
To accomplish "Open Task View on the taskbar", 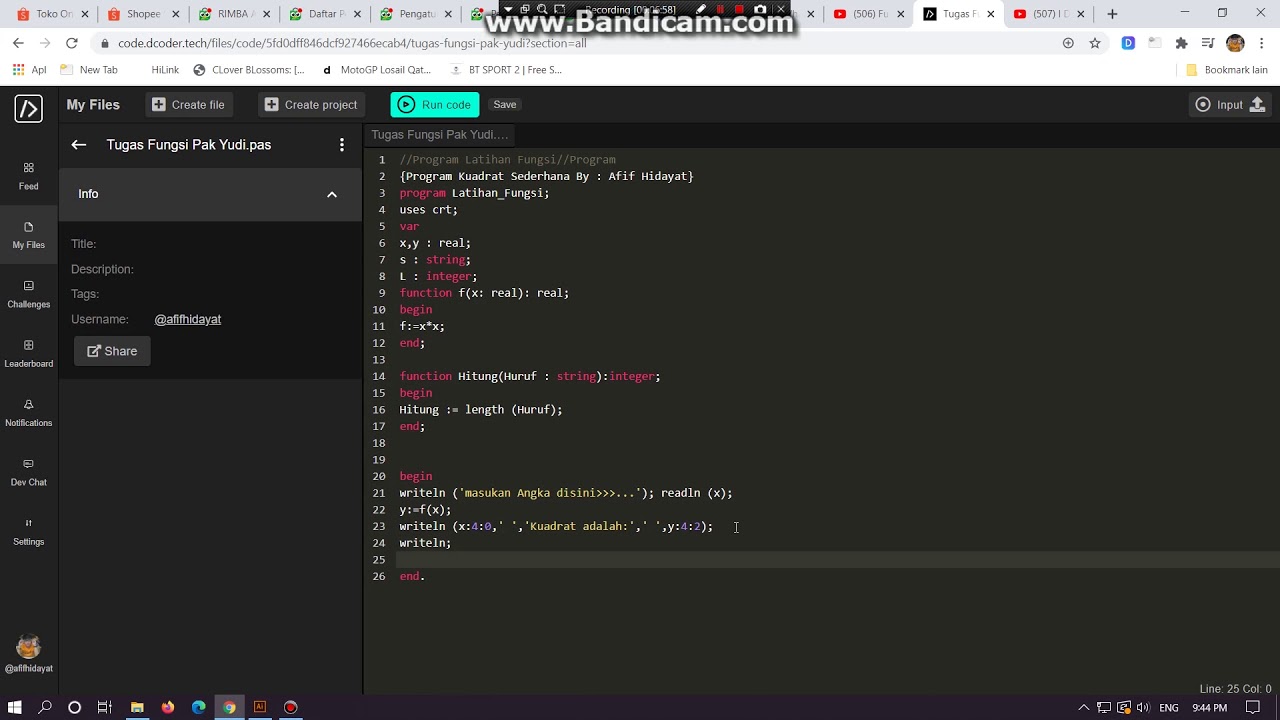I will 104,707.
